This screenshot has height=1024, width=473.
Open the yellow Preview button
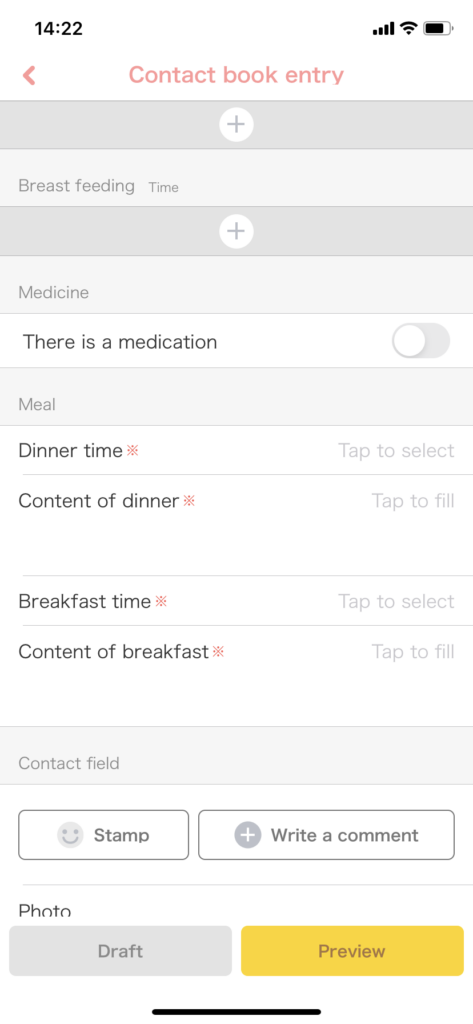[352, 951]
